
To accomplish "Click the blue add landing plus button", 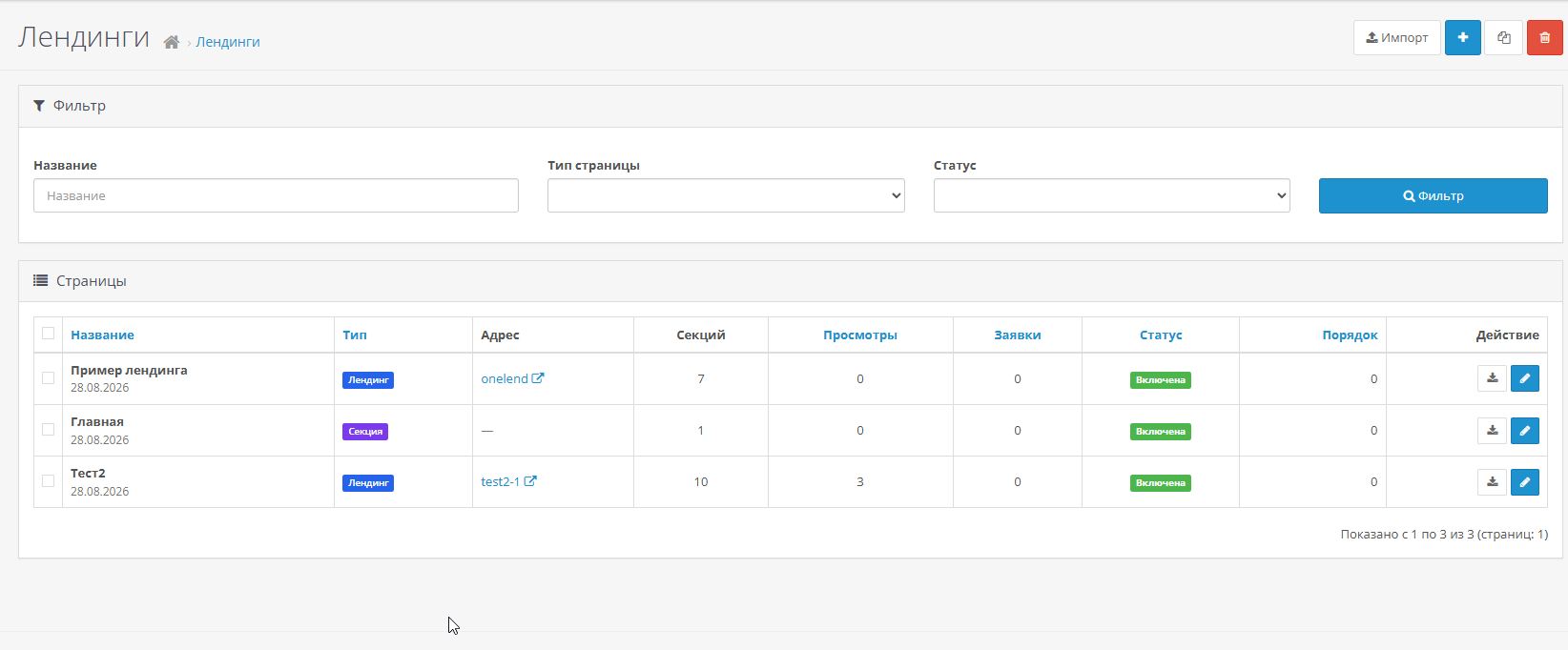I will click(x=1462, y=38).
